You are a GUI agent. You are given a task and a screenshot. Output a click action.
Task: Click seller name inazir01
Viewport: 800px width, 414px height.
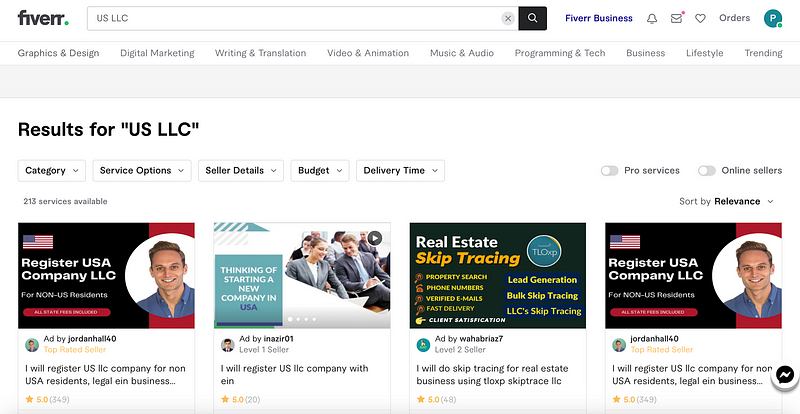tap(279, 338)
